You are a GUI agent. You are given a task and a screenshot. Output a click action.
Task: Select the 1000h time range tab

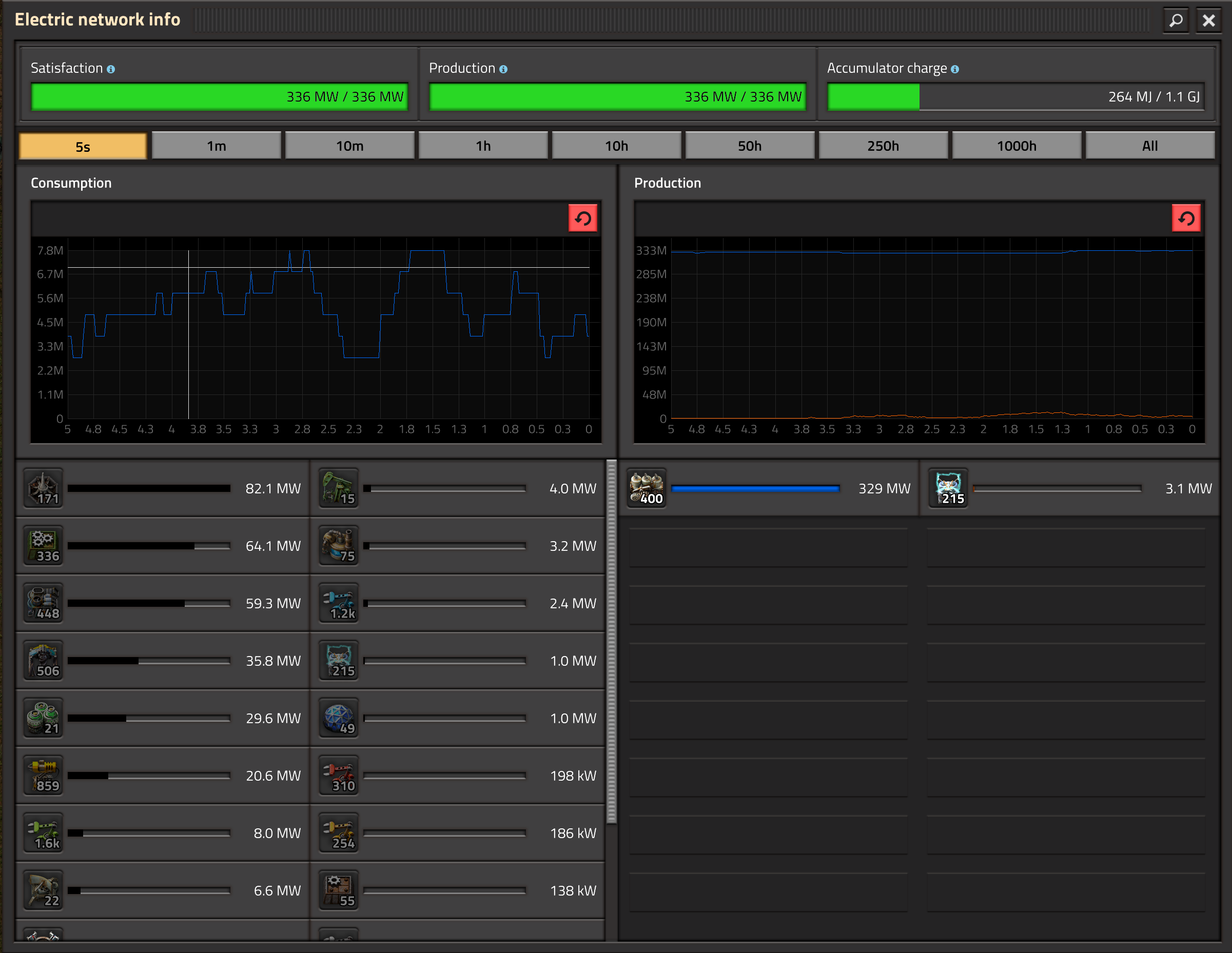click(x=1016, y=146)
